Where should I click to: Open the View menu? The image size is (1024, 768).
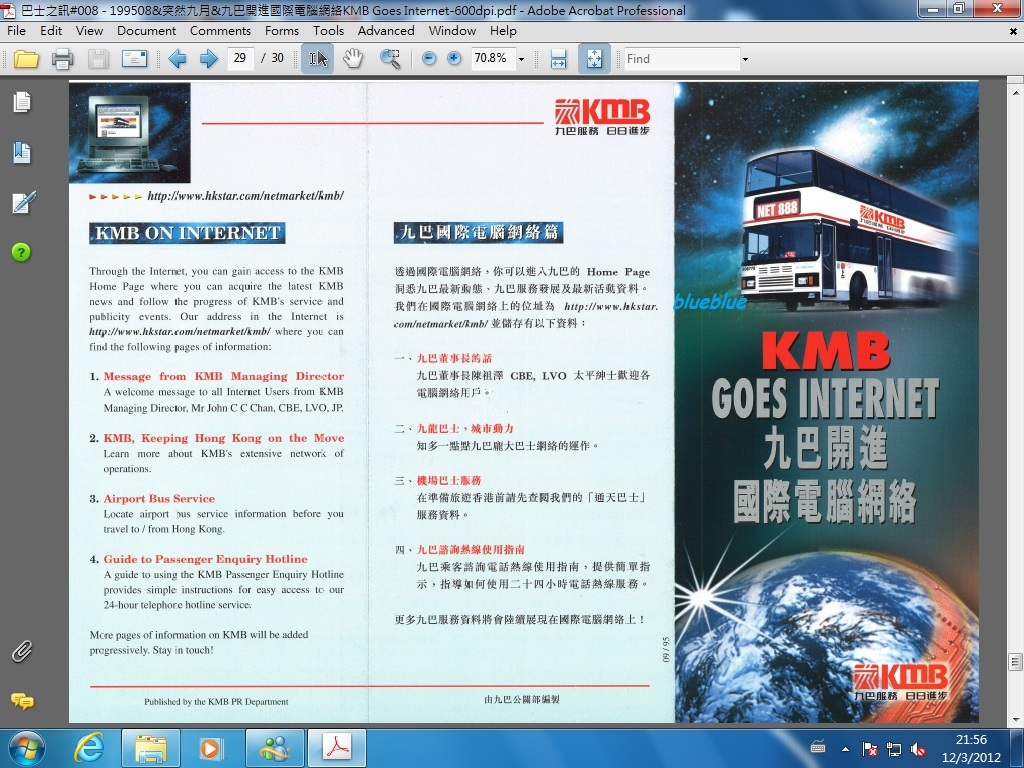pos(89,31)
